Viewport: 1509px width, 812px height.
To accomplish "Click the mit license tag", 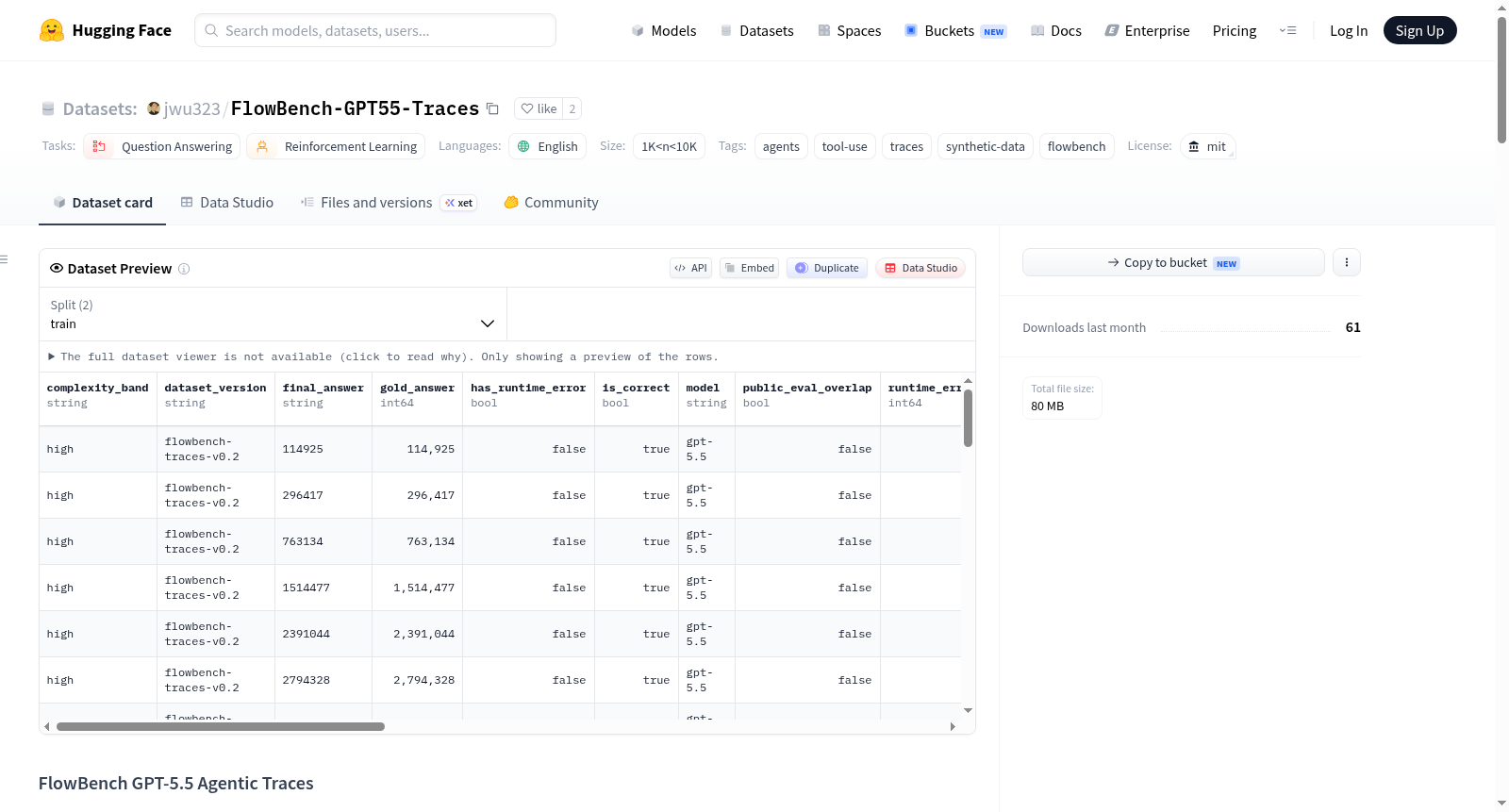I will [1207, 146].
